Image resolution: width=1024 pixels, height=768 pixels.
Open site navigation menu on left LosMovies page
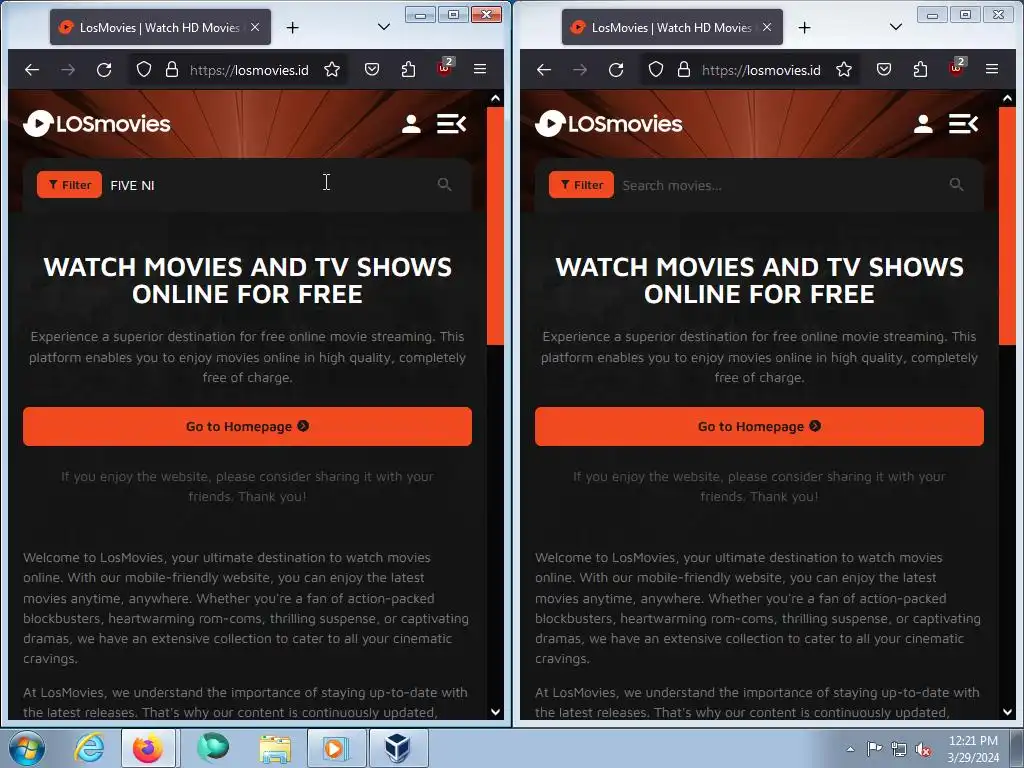(451, 123)
